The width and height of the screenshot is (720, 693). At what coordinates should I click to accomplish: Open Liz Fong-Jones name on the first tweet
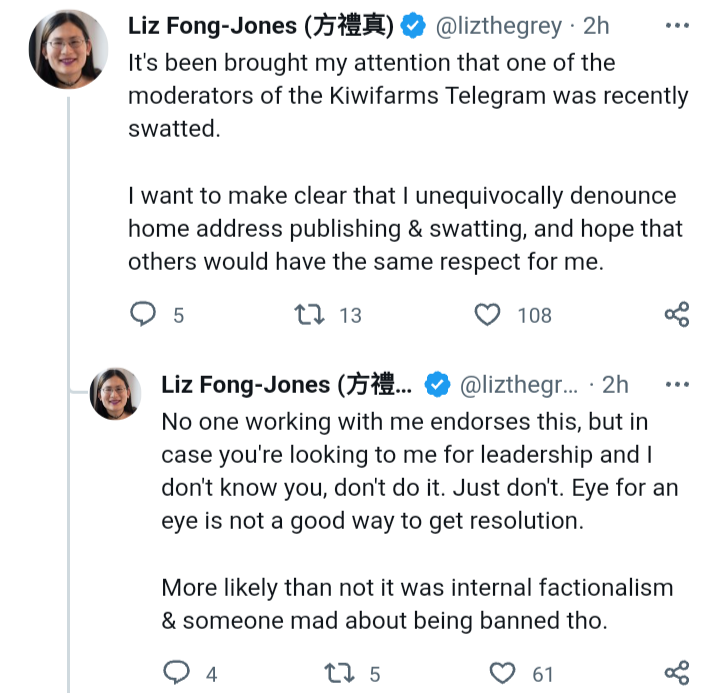pos(262,26)
